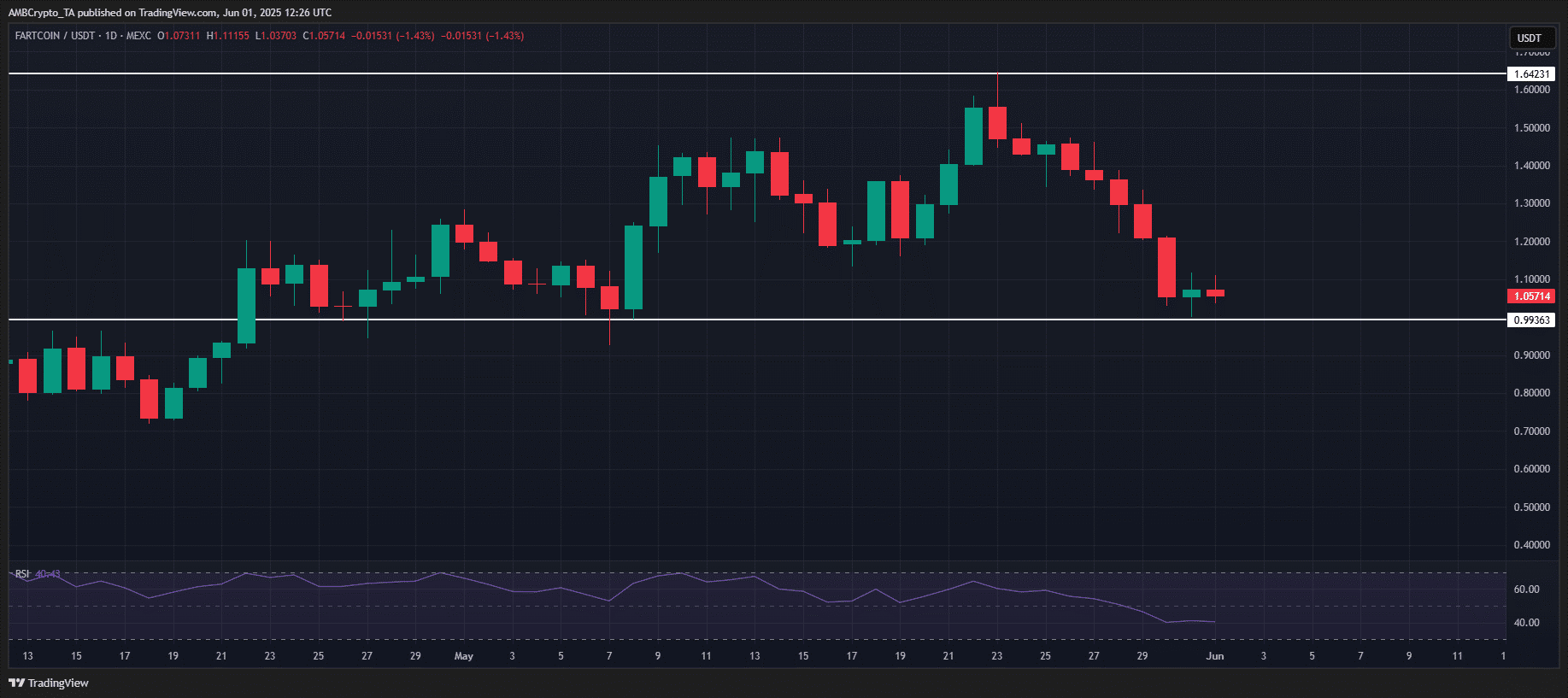1568x698 pixels.
Task: Click the large green candle of May 8
Action: pos(633,267)
